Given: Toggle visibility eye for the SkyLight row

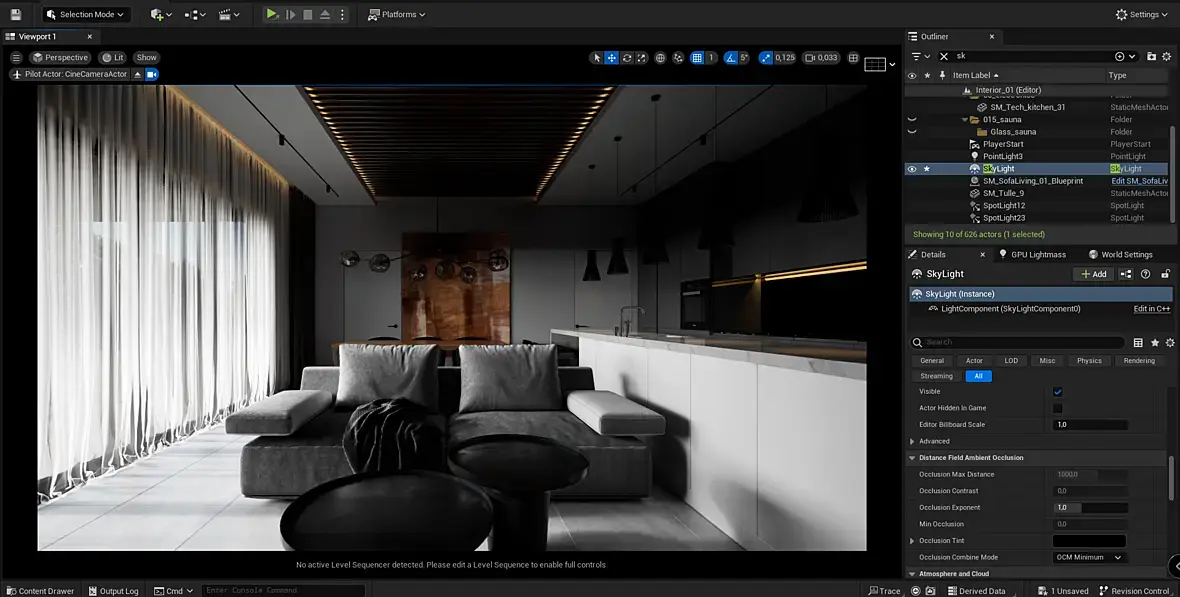Looking at the screenshot, I should (912, 169).
